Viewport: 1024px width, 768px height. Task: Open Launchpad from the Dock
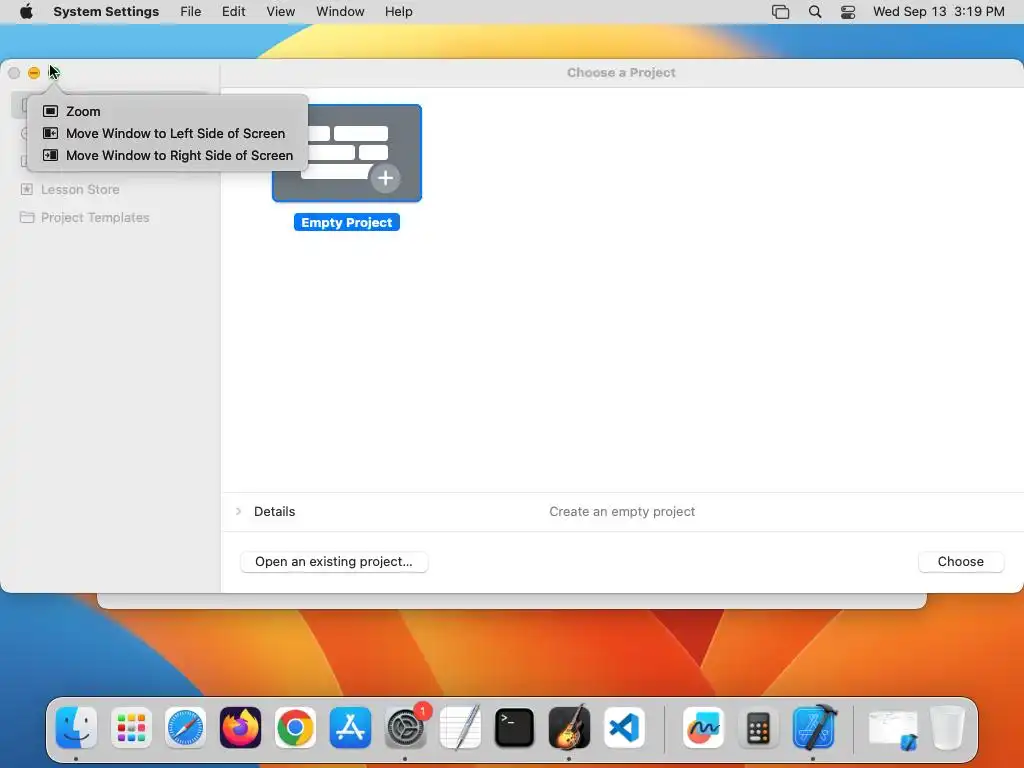[x=131, y=728]
